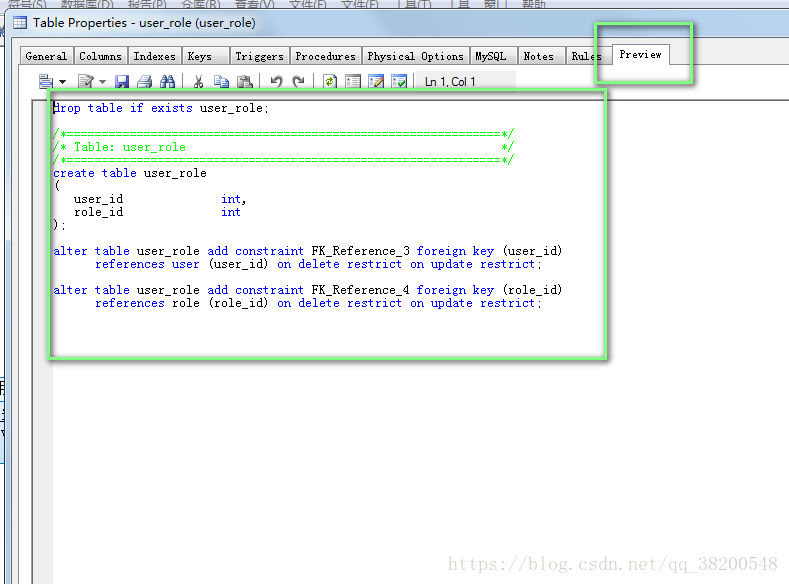Expand the editor menu dropdown arrow
The image size is (789, 584).
point(62,81)
